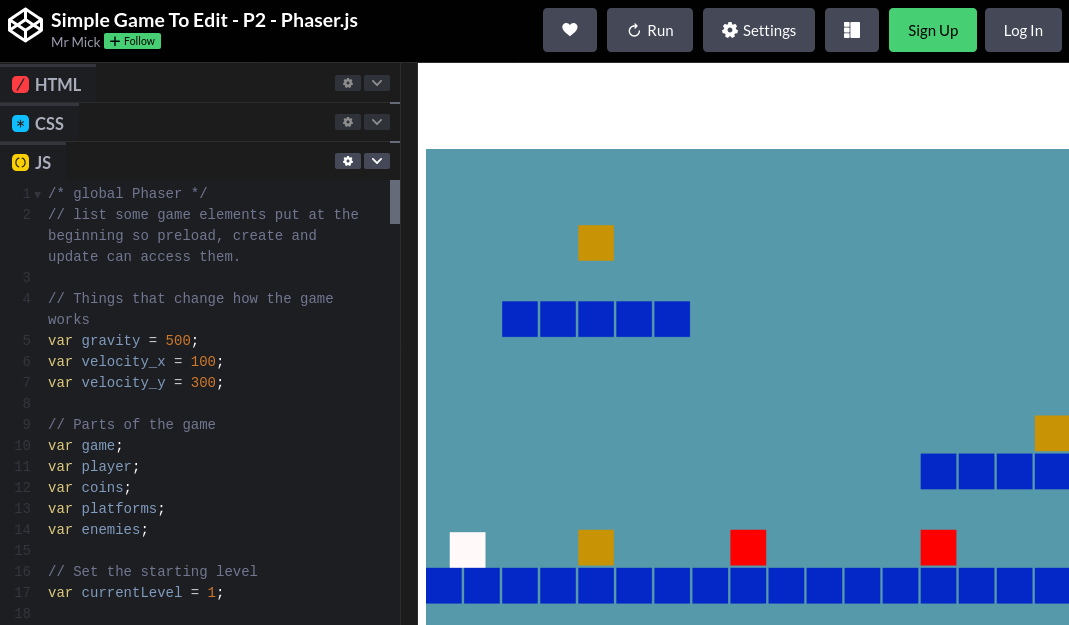This screenshot has width=1069, height=625.
Task: Open the CSS panel settings gear
Action: click(x=347, y=122)
